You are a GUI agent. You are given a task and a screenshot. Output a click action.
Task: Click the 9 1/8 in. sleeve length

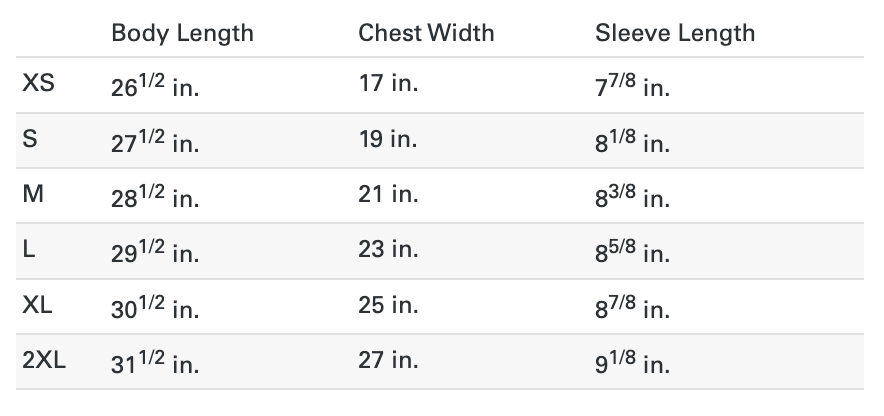click(632, 361)
